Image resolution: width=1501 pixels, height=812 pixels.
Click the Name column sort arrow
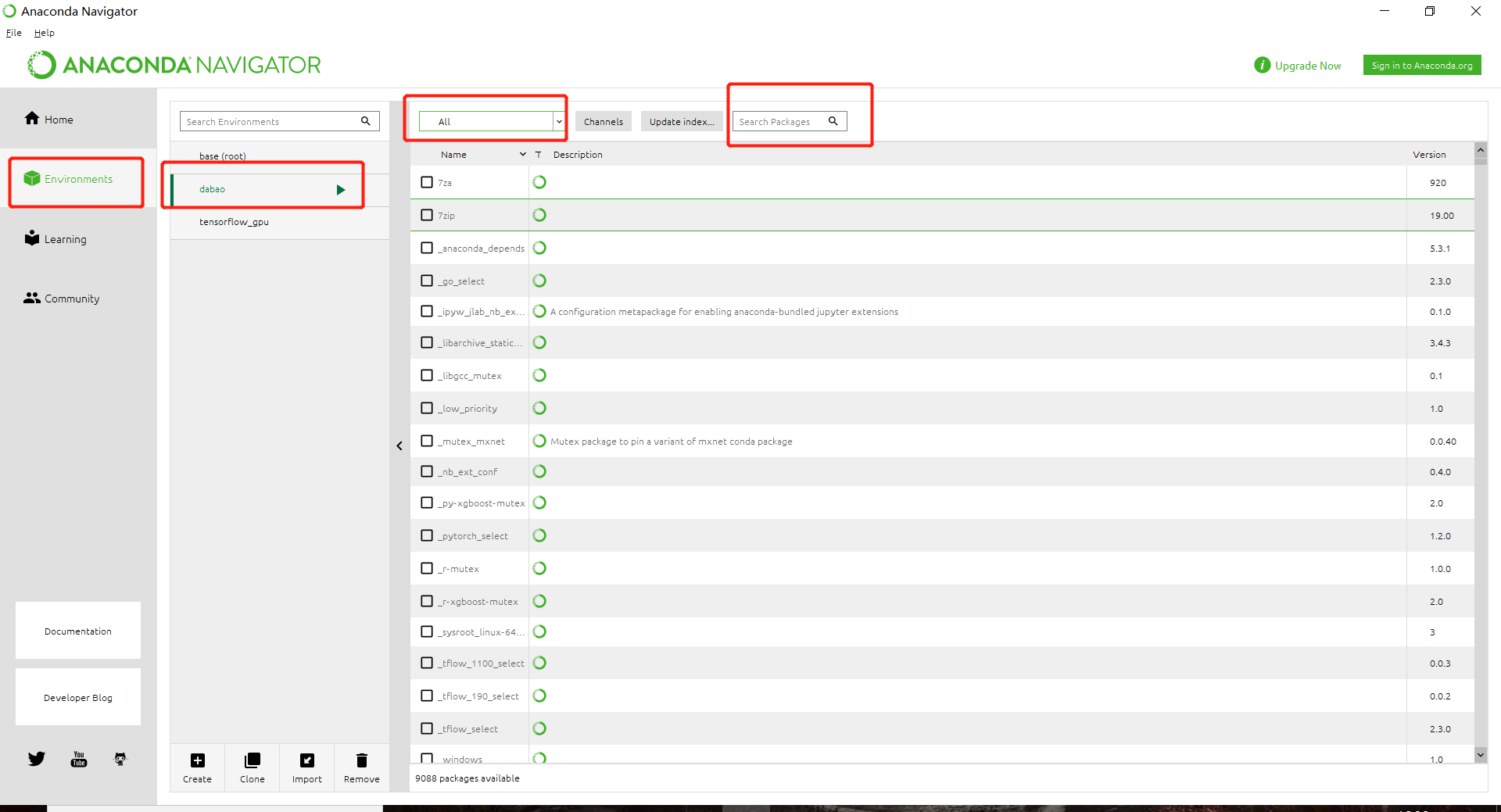[523, 155]
